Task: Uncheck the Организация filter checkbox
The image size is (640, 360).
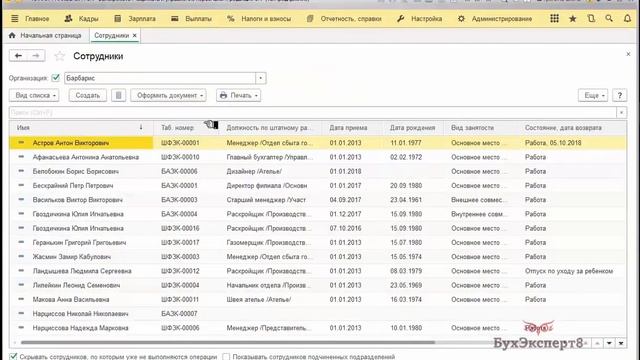Action: pos(56,78)
